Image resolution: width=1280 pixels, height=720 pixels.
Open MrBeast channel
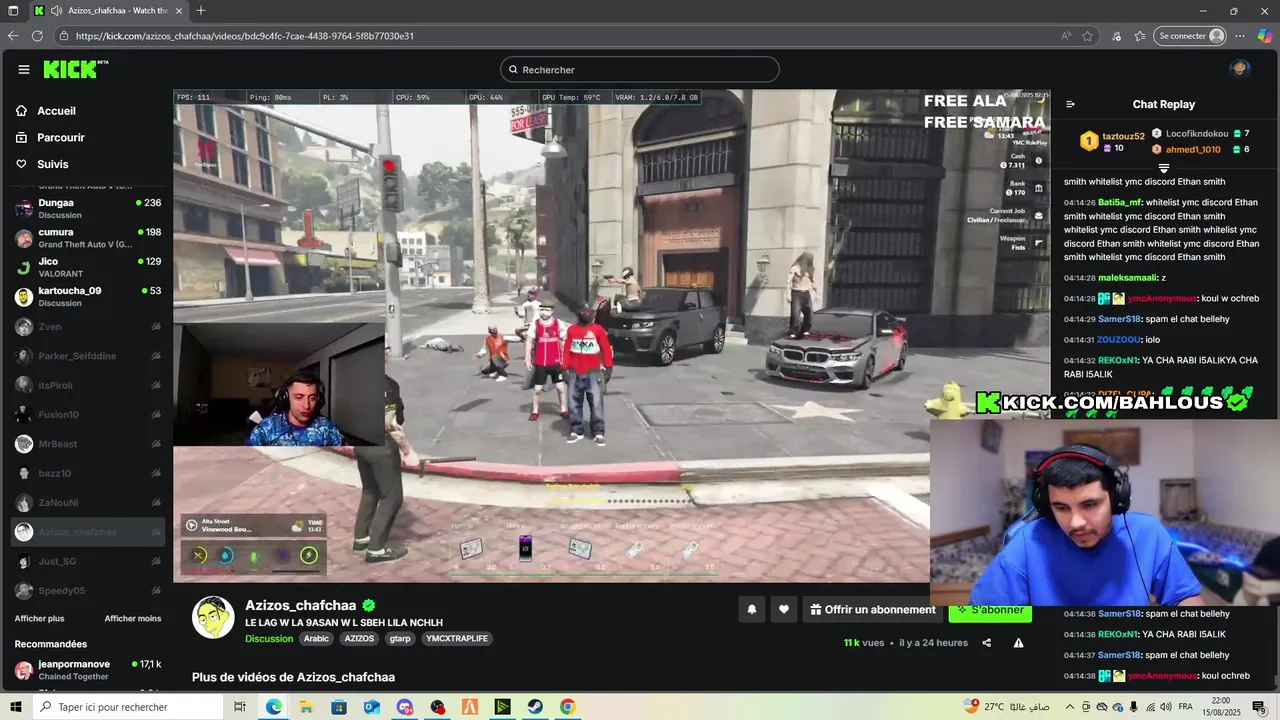88,444
